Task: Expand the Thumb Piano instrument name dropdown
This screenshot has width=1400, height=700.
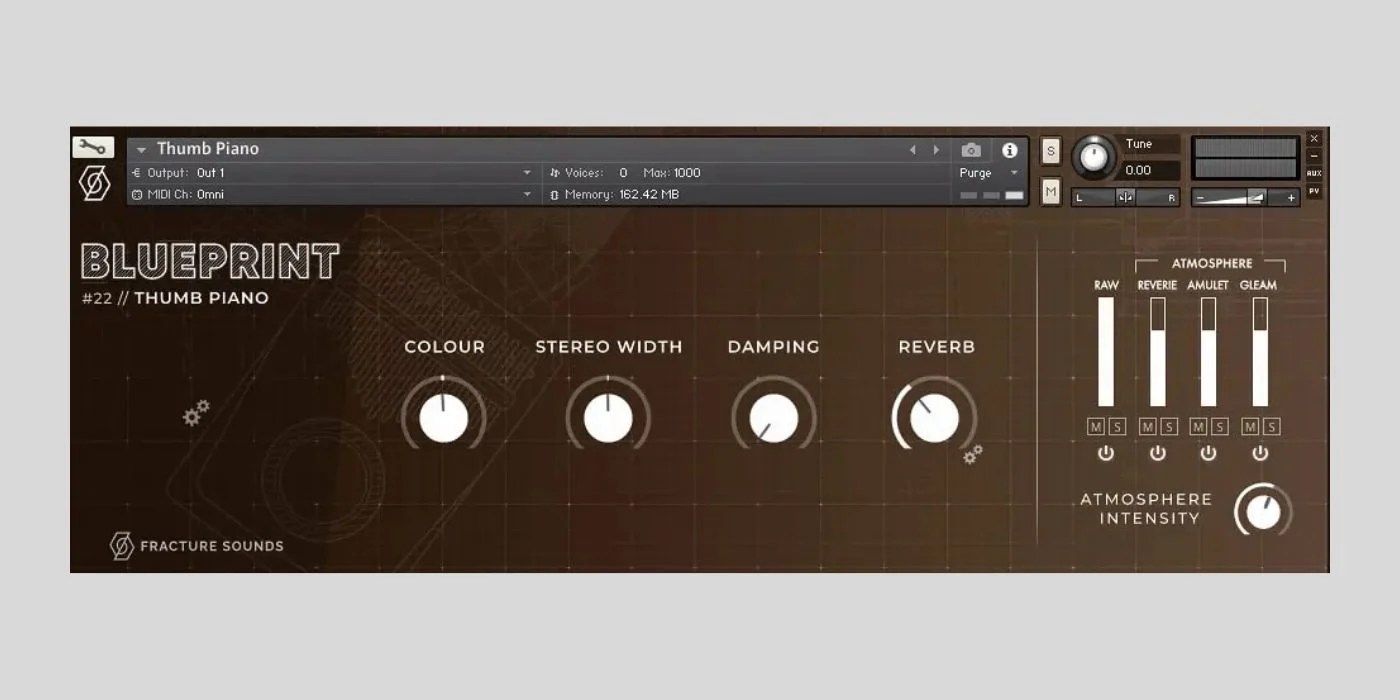Action: (x=141, y=150)
